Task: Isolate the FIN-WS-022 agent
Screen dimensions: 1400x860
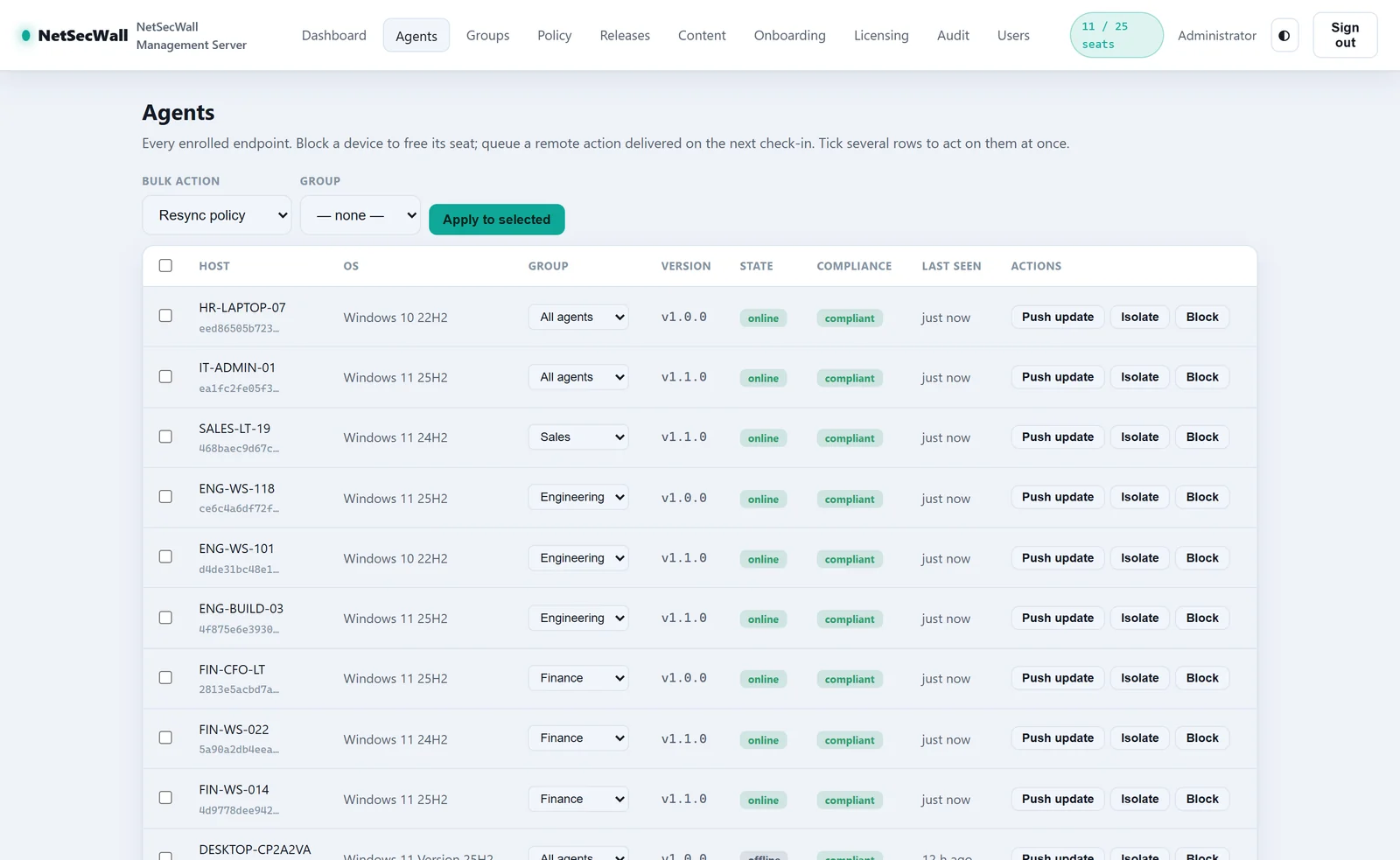Action: (1139, 738)
